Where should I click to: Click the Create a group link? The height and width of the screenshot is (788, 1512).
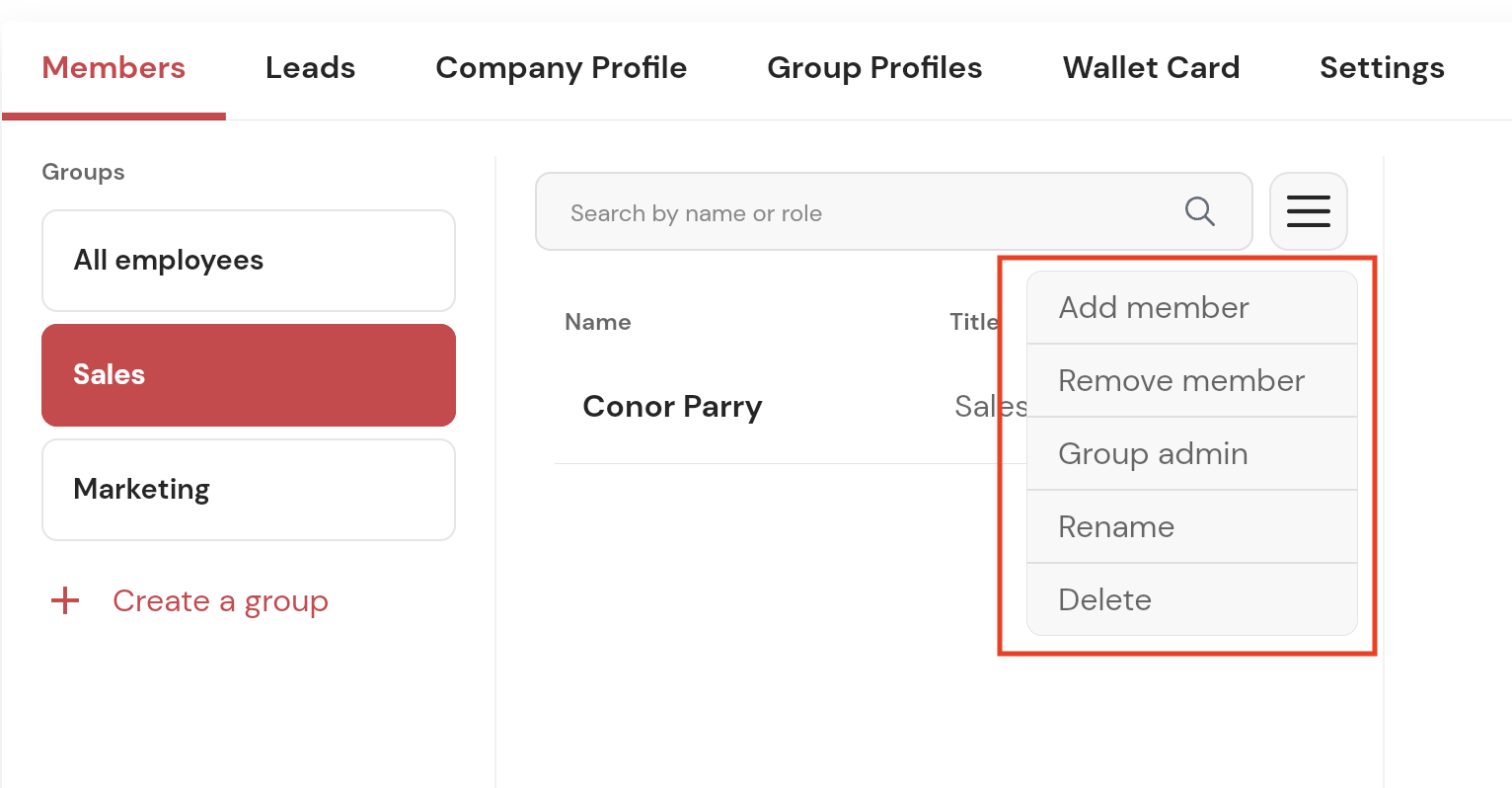[220, 600]
